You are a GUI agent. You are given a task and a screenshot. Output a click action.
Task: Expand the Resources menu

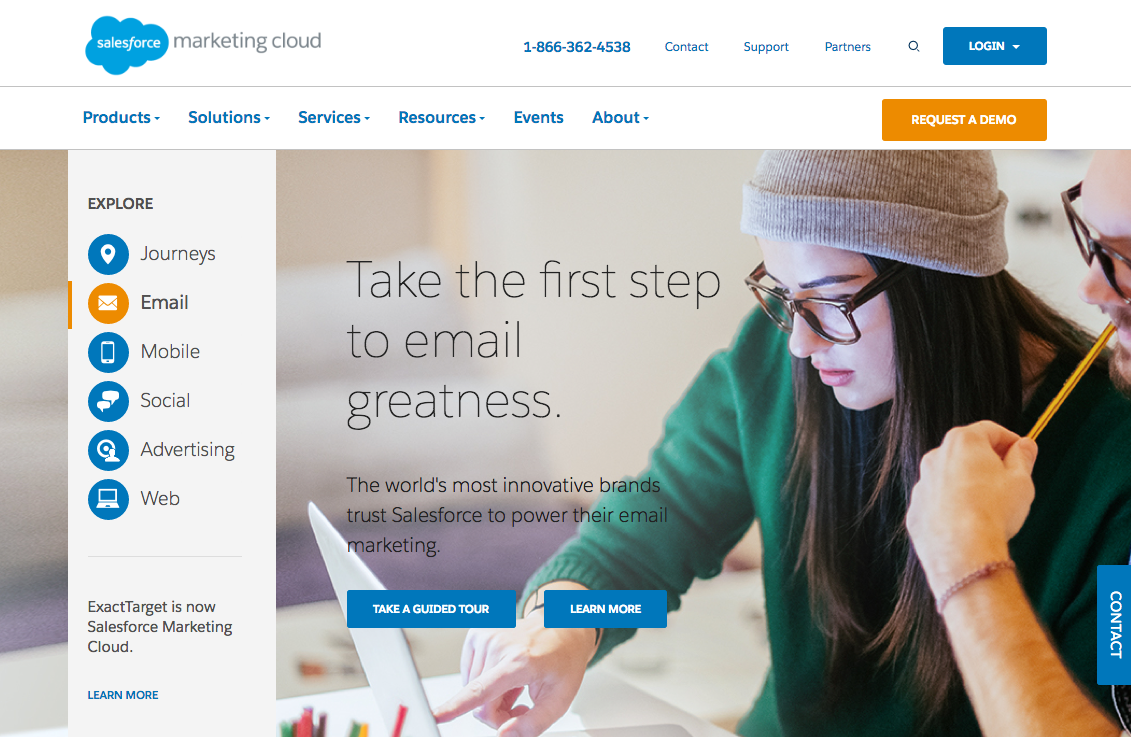pos(441,118)
